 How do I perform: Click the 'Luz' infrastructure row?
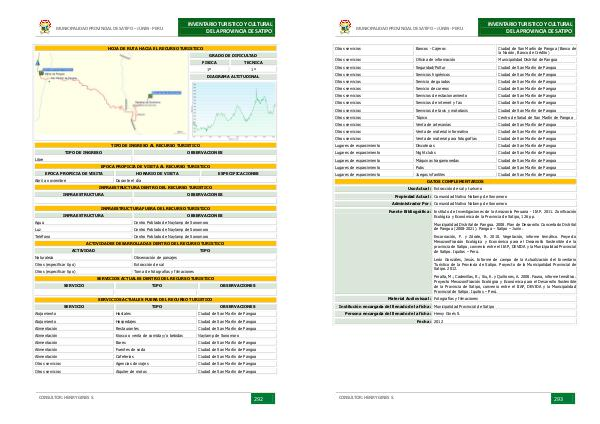155,230
